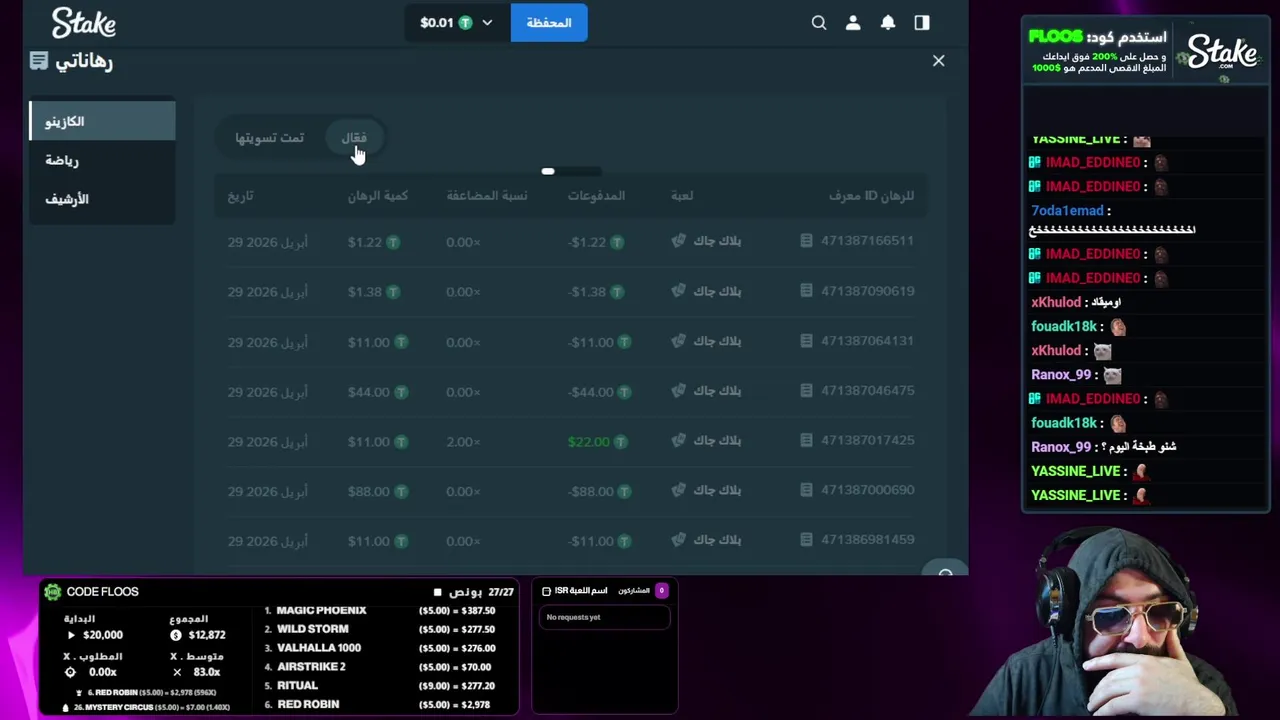This screenshot has width=1280, height=720.
Task: Select the رياضة sidebar tab
Action: tap(103, 160)
